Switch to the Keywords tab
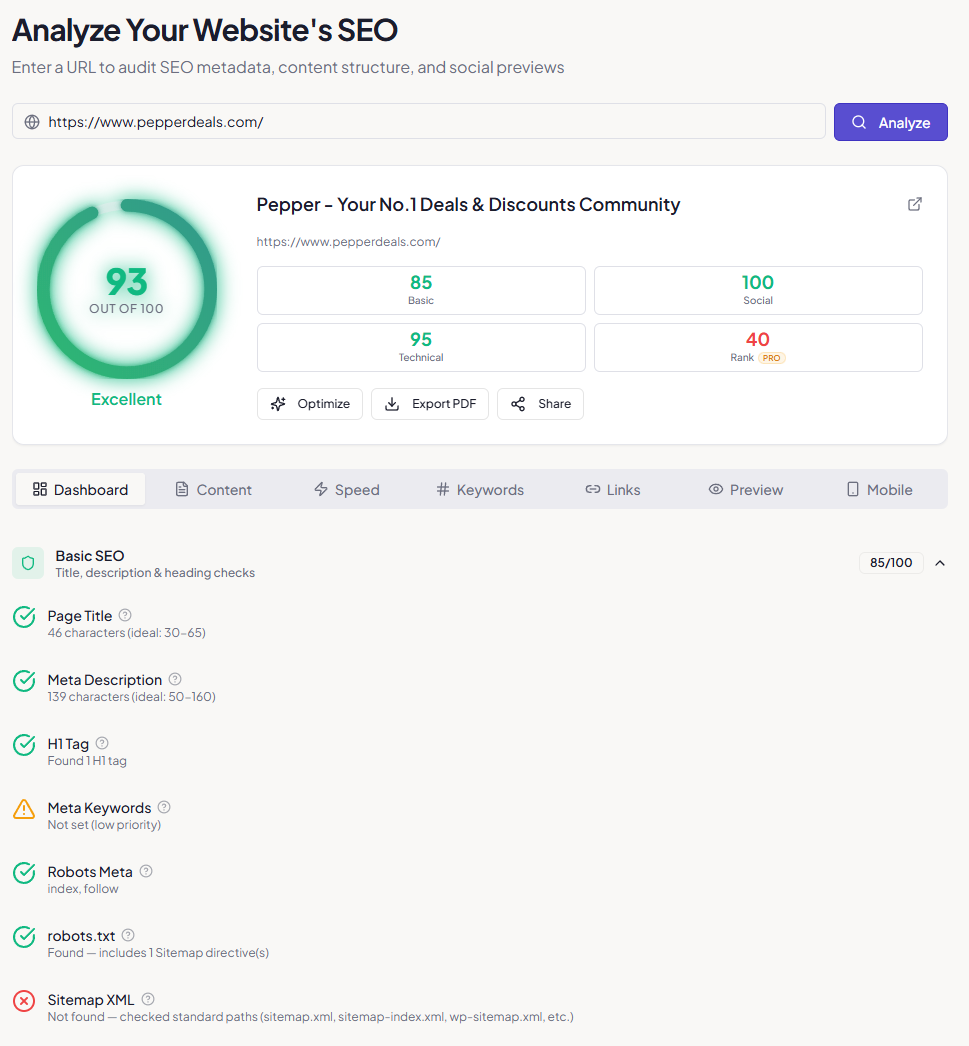 coord(479,489)
